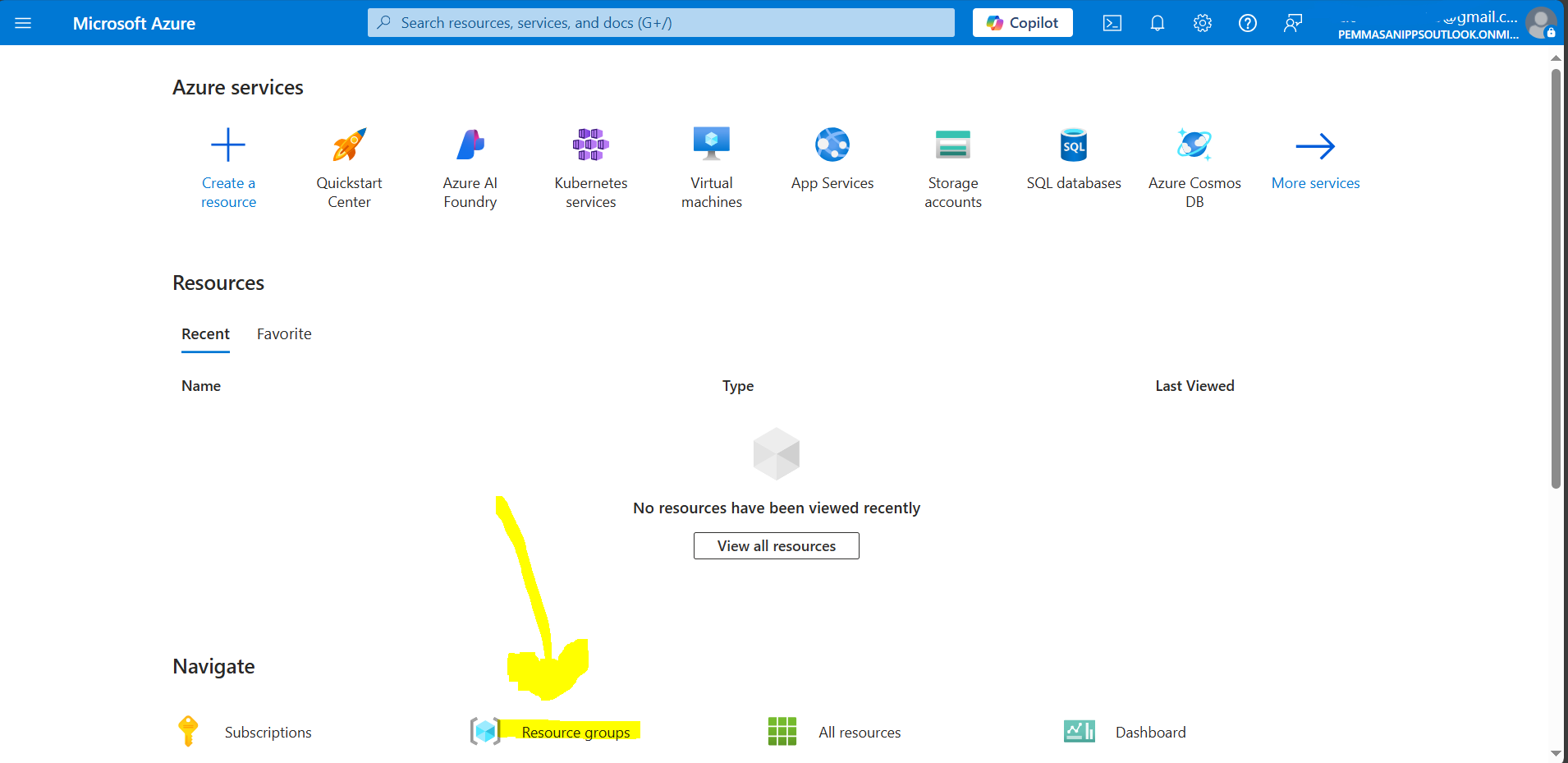
Task: Click the Resource groups navigate link
Action: coord(576,733)
